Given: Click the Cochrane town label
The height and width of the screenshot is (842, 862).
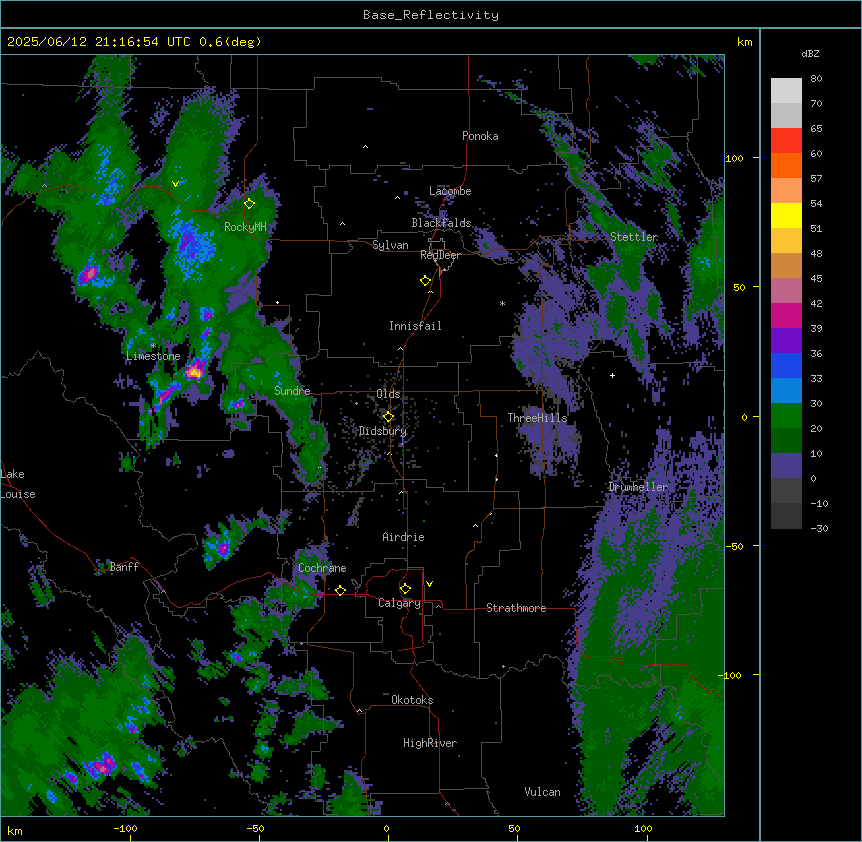Looking at the screenshot, I should (322, 568).
